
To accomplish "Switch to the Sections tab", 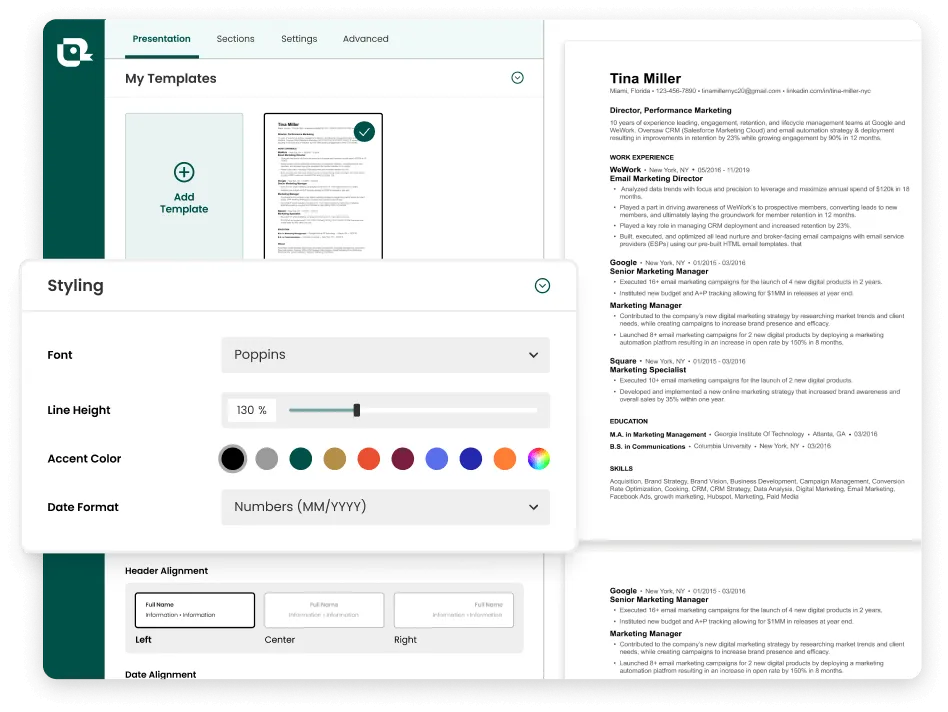I will pyautogui.click(x=235, y=39).
